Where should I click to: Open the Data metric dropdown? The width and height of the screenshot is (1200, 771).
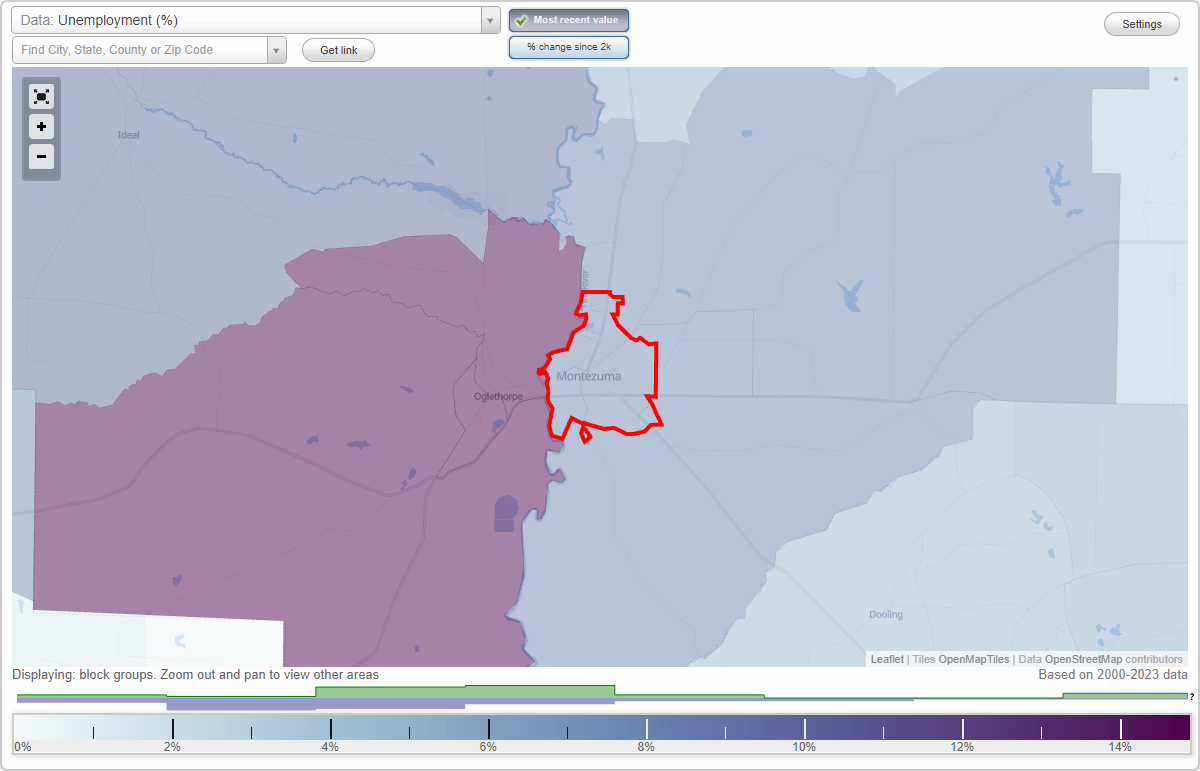pos(488,19)
